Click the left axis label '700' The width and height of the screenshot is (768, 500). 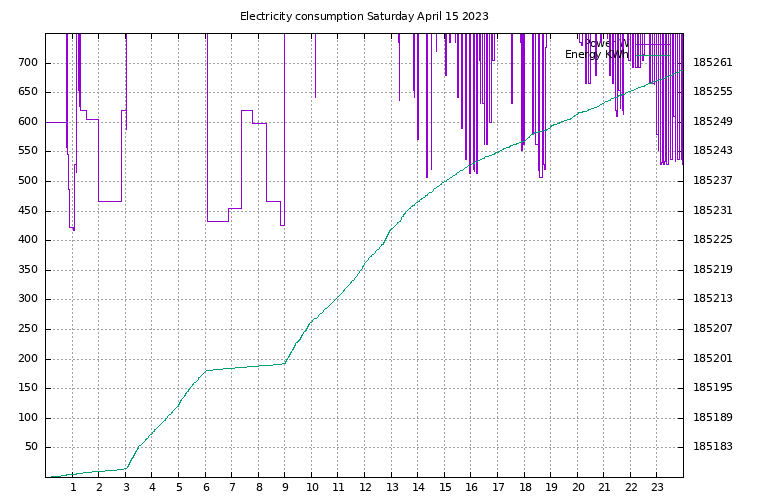pos(28,62)
